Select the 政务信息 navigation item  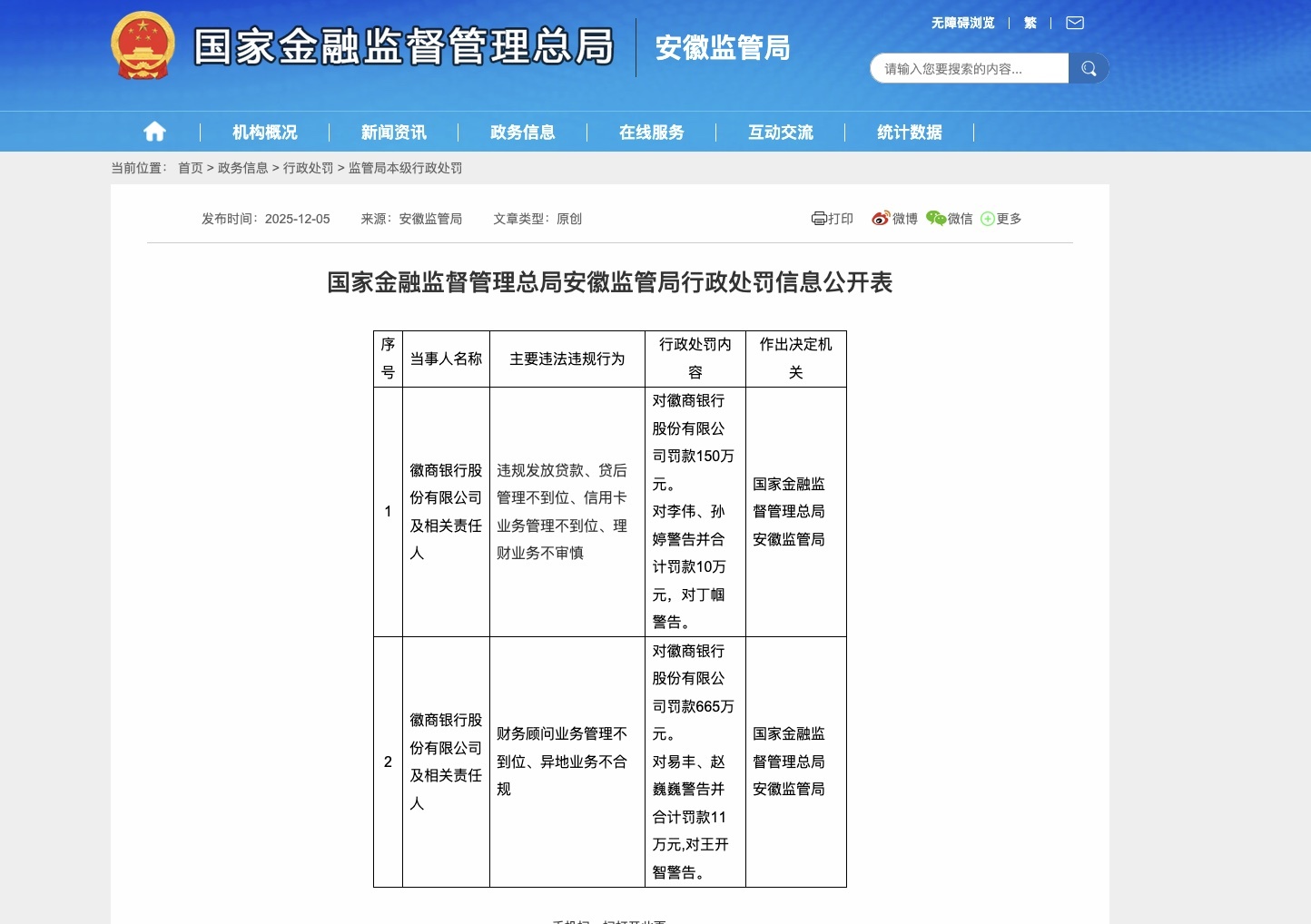[522, 133]
